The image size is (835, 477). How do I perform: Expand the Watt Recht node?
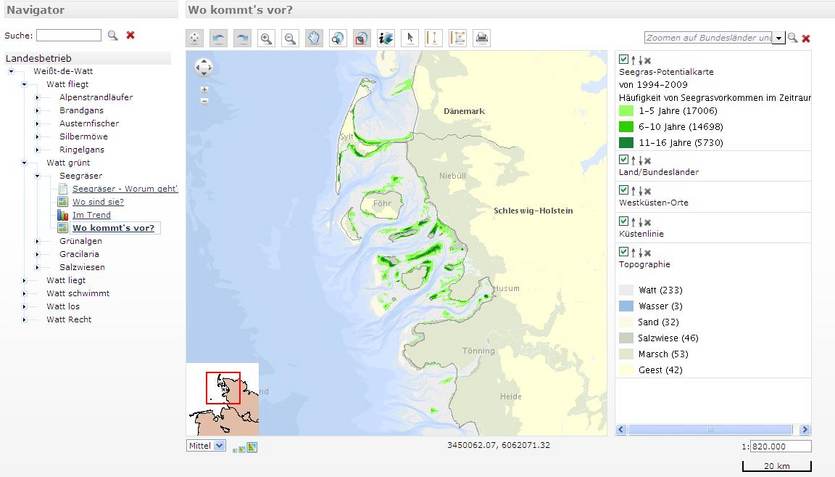tap(24, 320)
